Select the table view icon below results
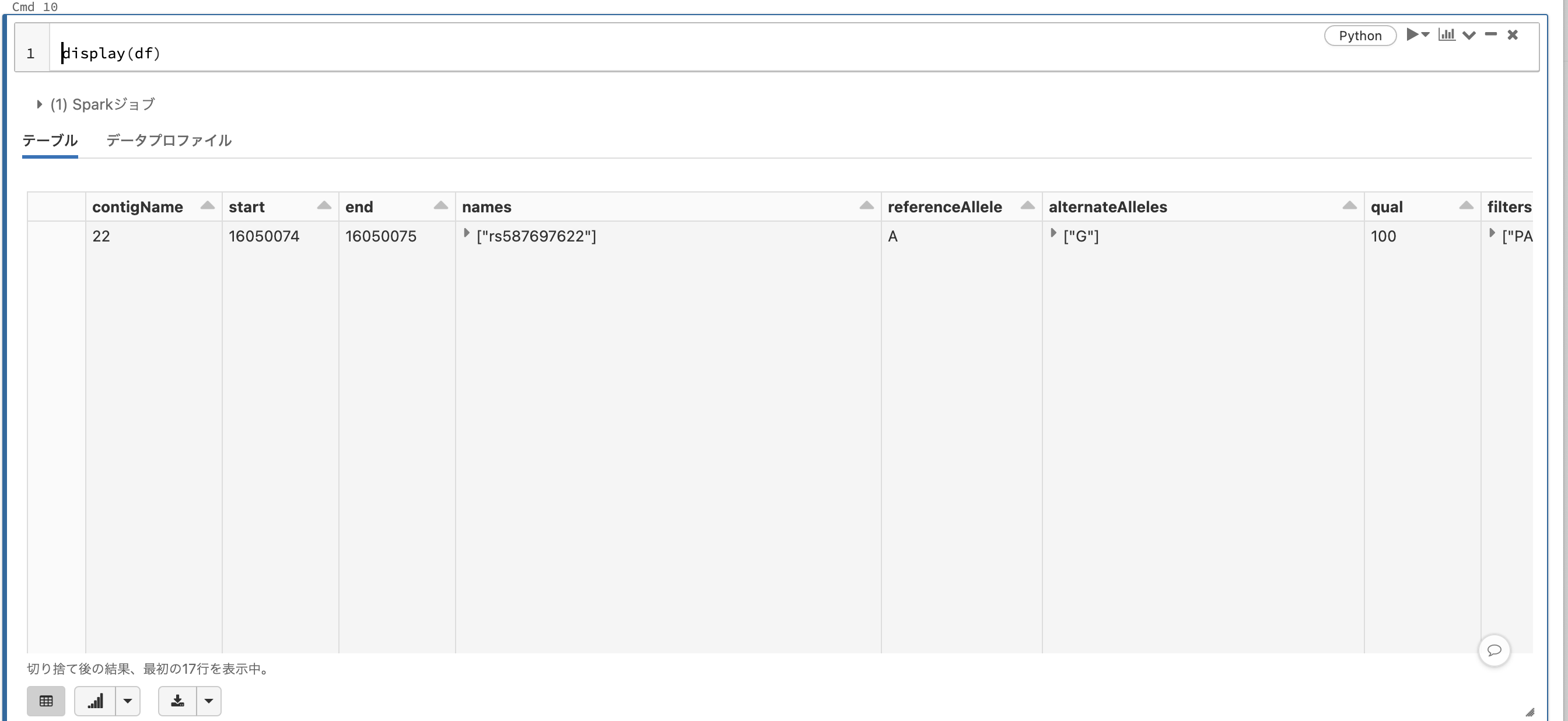 (x=47, y=701)
